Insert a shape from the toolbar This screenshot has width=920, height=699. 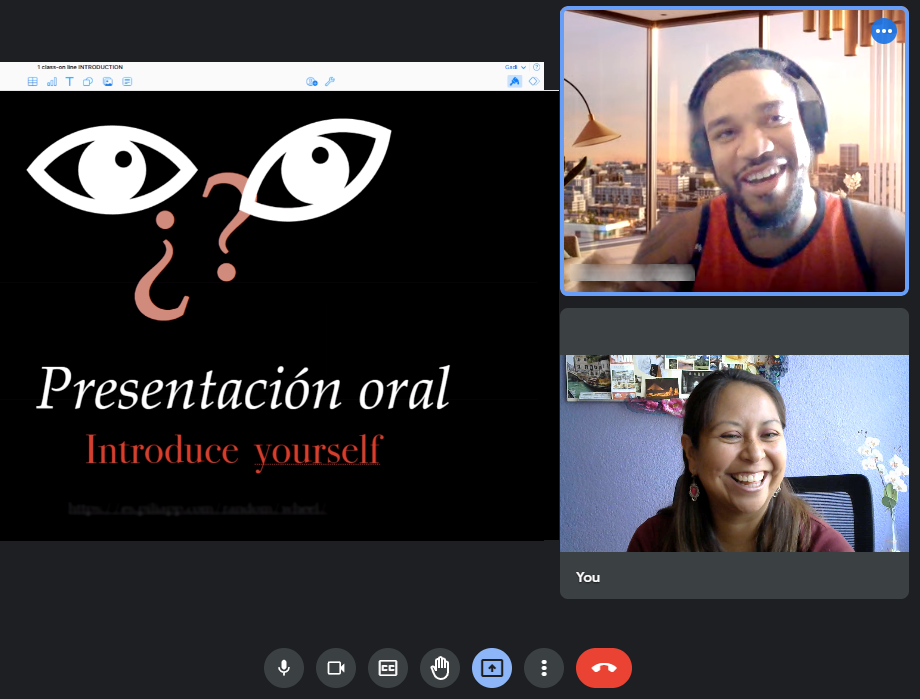pyautogui.click(x=88, y=82)
